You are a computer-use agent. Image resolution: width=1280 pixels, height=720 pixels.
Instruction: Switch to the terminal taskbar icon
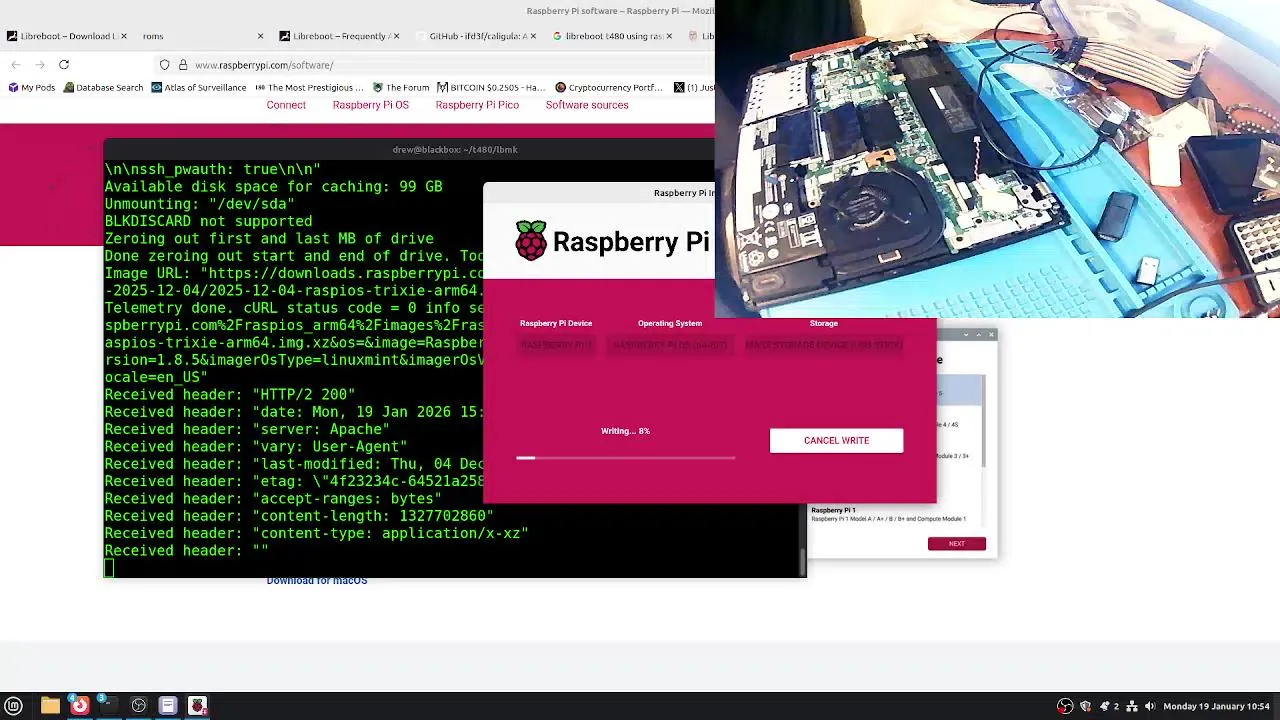point(108,706)
